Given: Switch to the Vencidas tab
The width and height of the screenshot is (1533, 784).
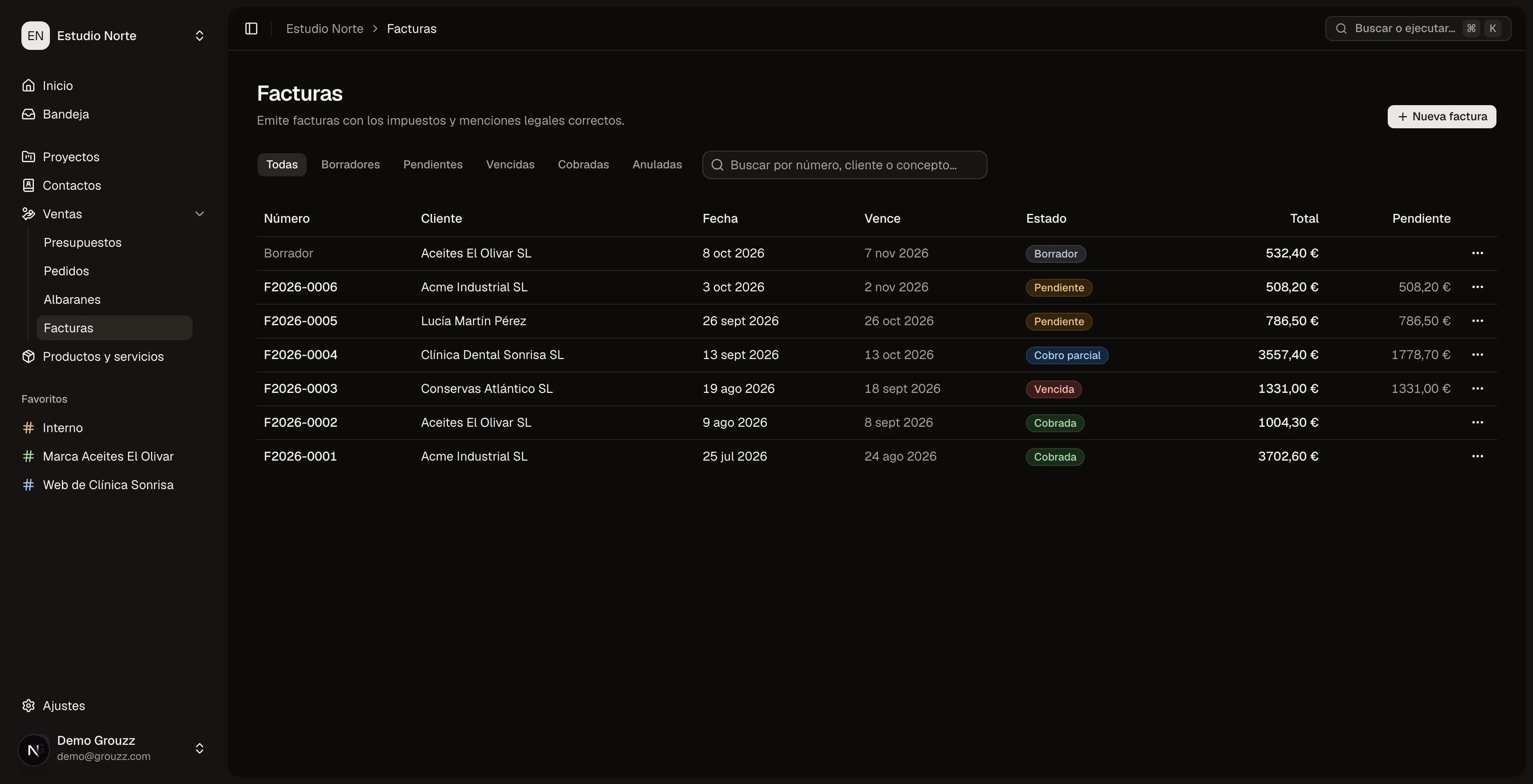Looking at the screenshot, I should pyautogui.click(x=510, y=165).
